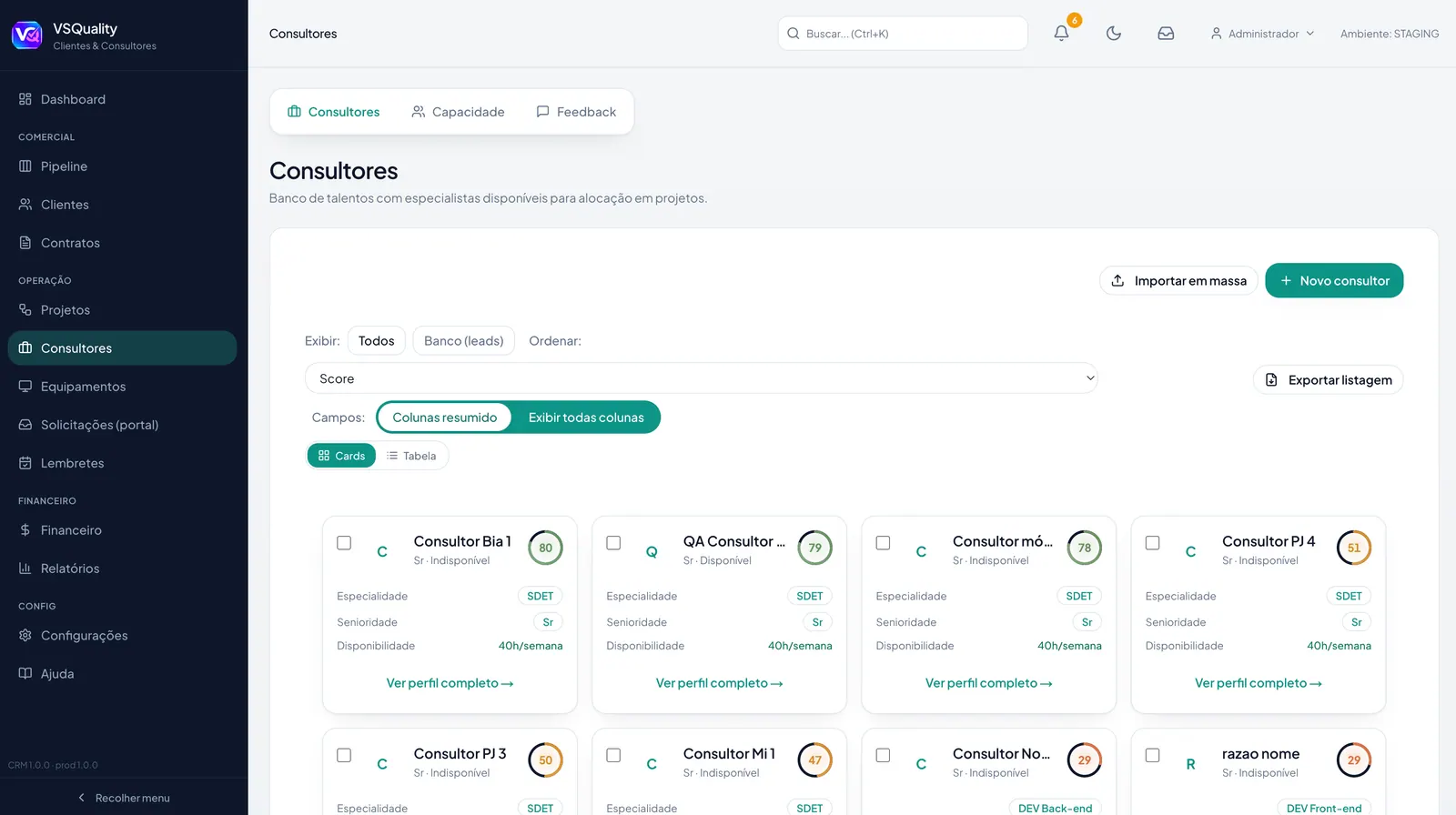The image size is (1456, 815).
Task: Click the score 80 ring indicator
Action: [545, 548]
